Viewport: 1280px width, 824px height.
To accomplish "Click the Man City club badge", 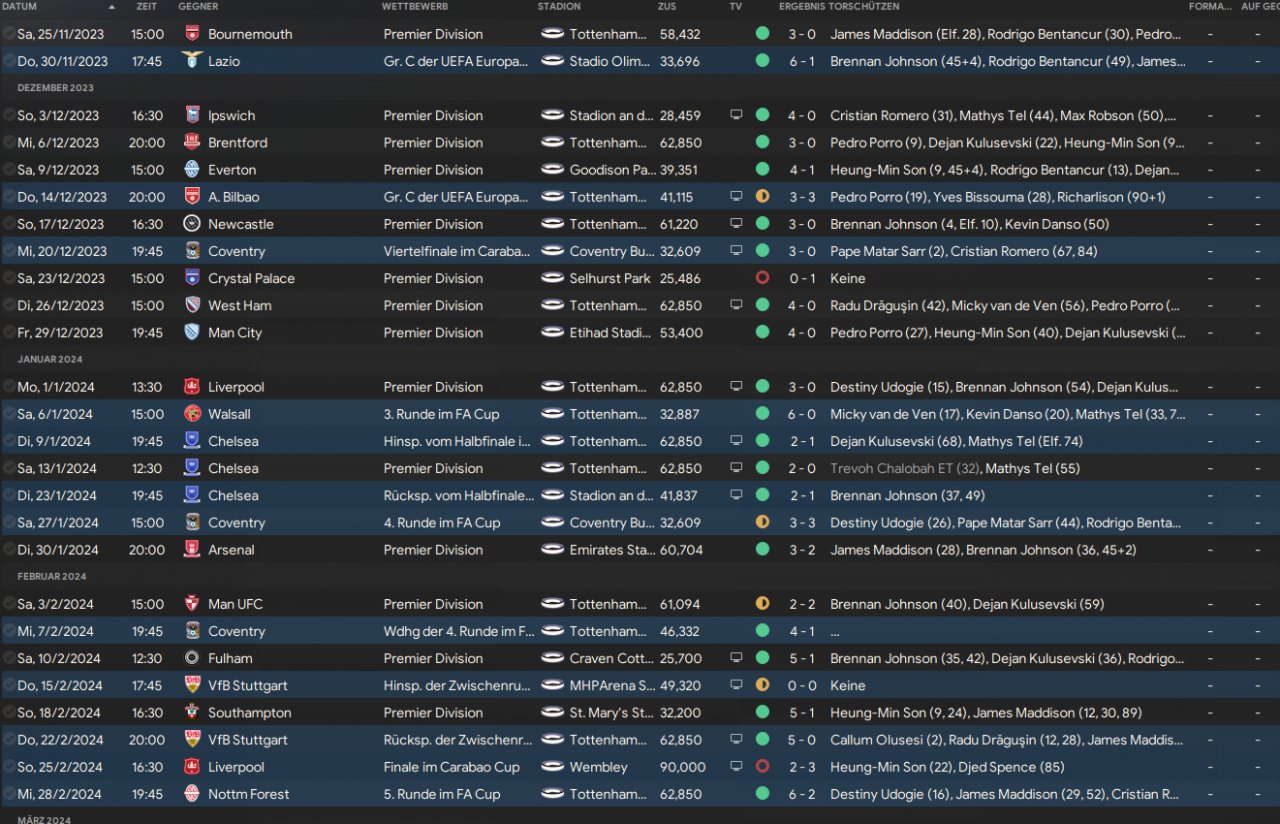I will click(x=192, y=332).
